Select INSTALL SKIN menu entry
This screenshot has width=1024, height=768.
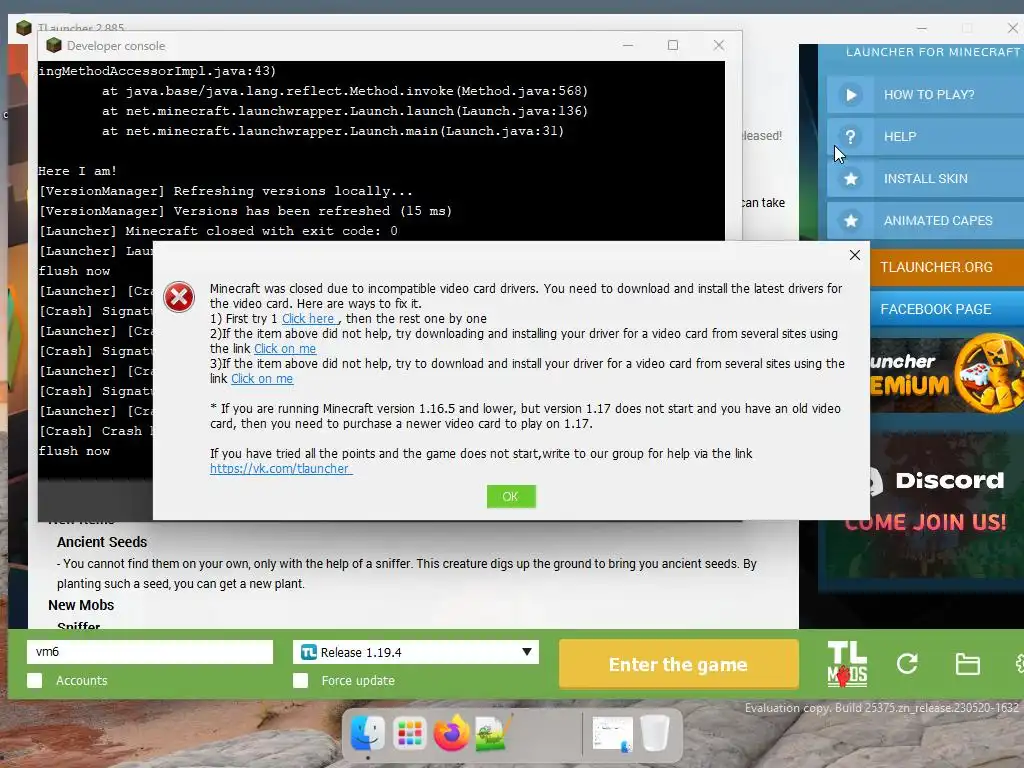925,178
